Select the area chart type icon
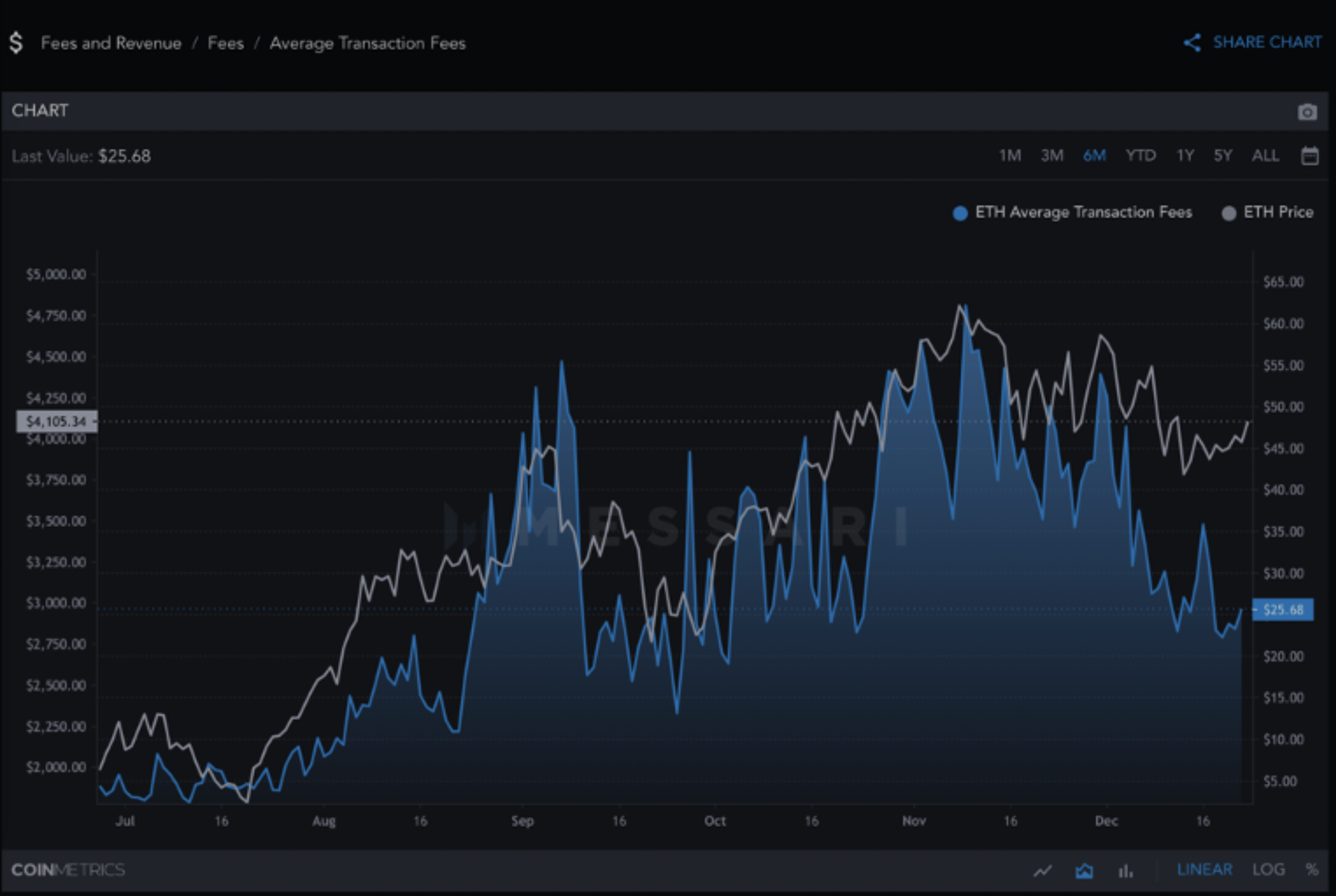This screenshot has width=1336, height=896. tap(1084, 871)
